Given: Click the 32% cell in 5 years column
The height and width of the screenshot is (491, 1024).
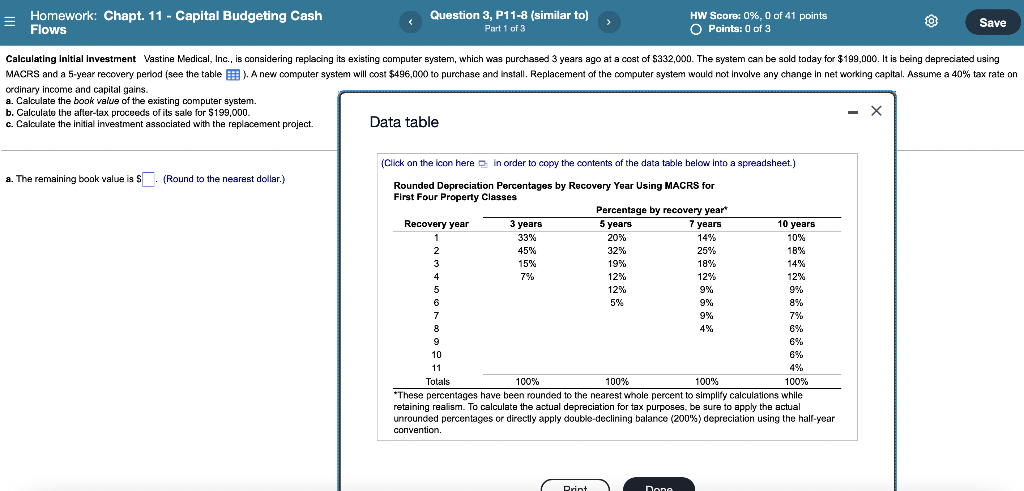Looking at the screenshot, I should pos(617,251).
